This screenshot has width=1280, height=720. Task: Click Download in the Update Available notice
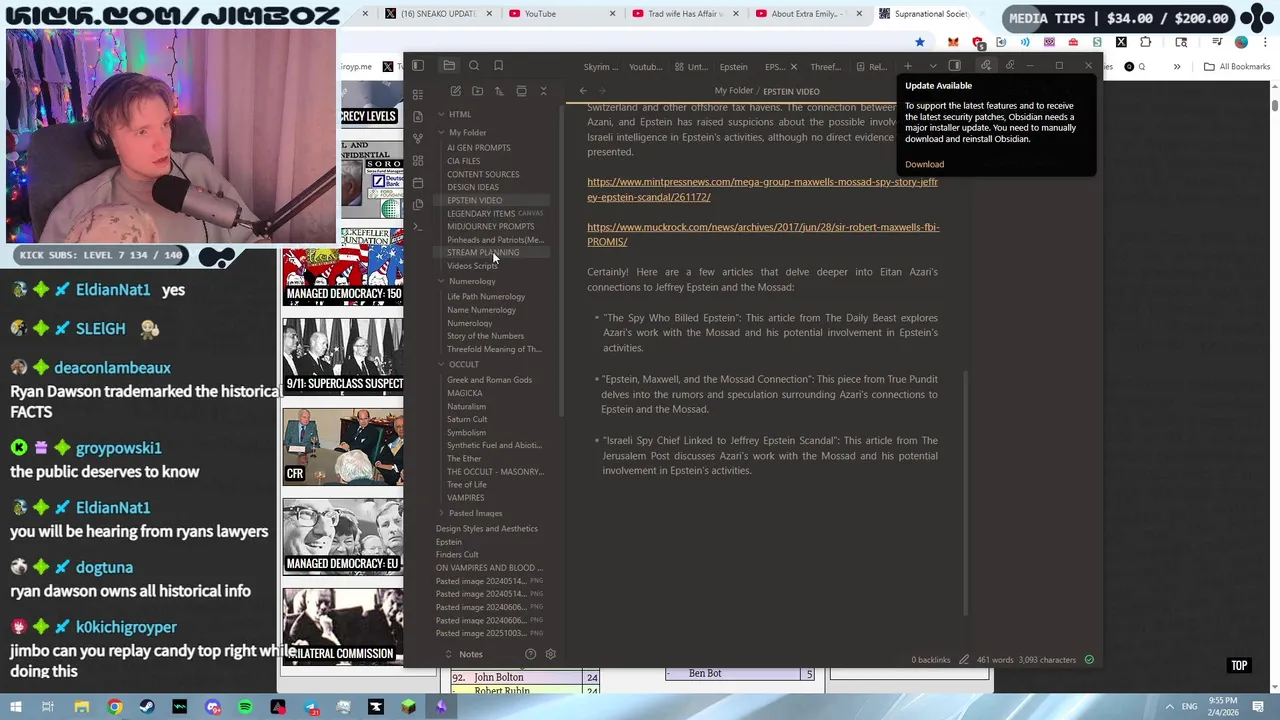[x=924, y=164]
